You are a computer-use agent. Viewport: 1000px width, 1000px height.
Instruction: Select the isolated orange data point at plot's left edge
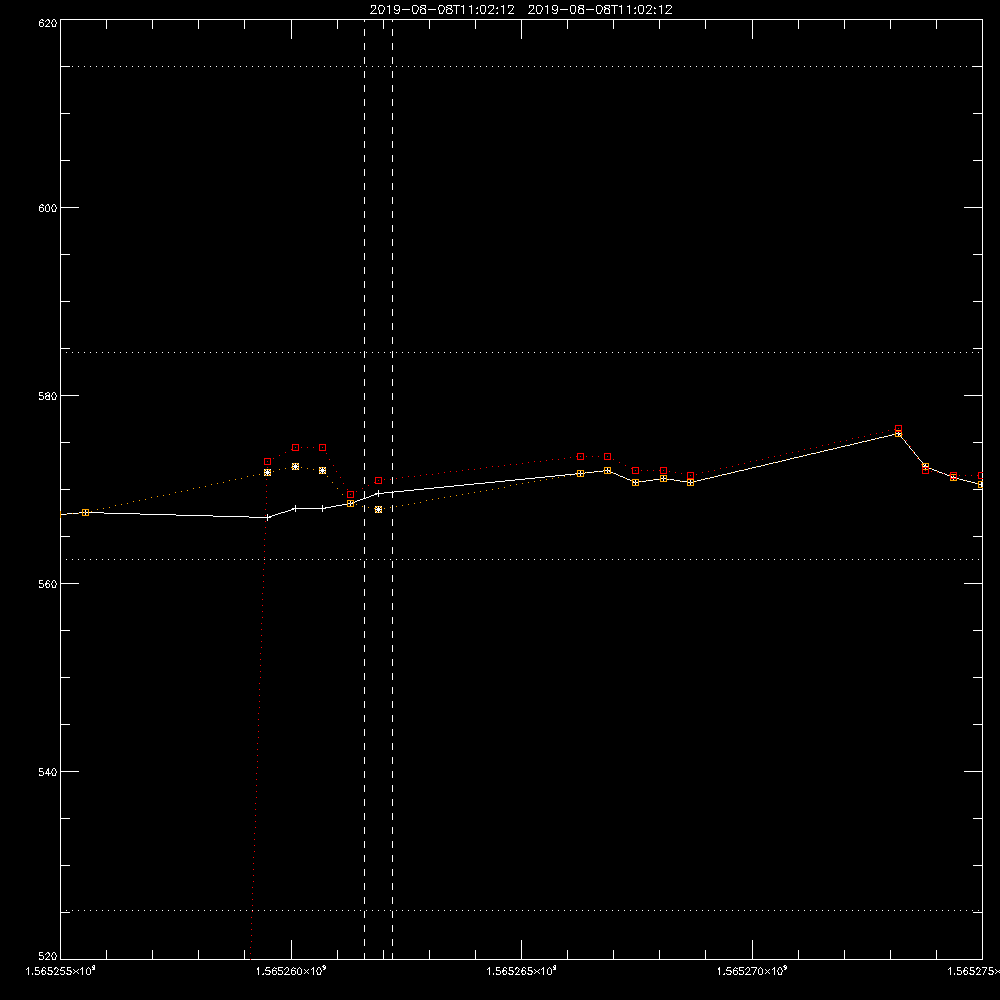[x=85, y=513]
